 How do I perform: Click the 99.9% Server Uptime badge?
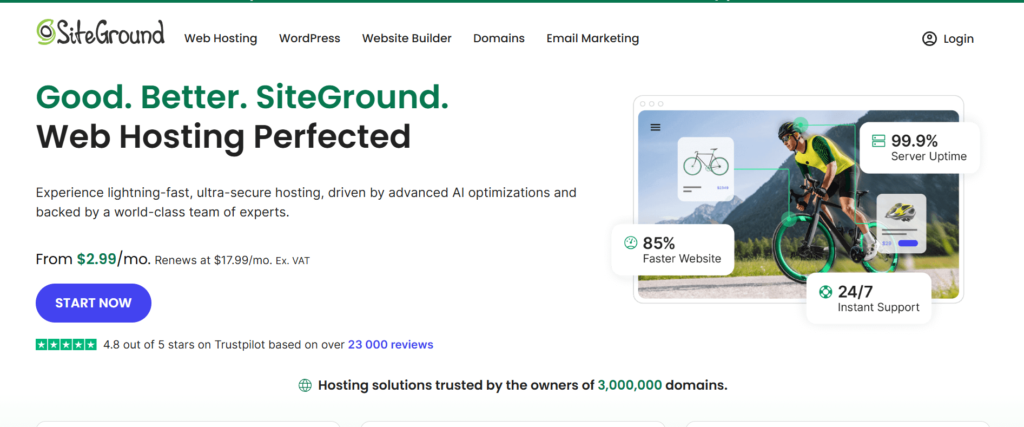click(x=920, y=148)
